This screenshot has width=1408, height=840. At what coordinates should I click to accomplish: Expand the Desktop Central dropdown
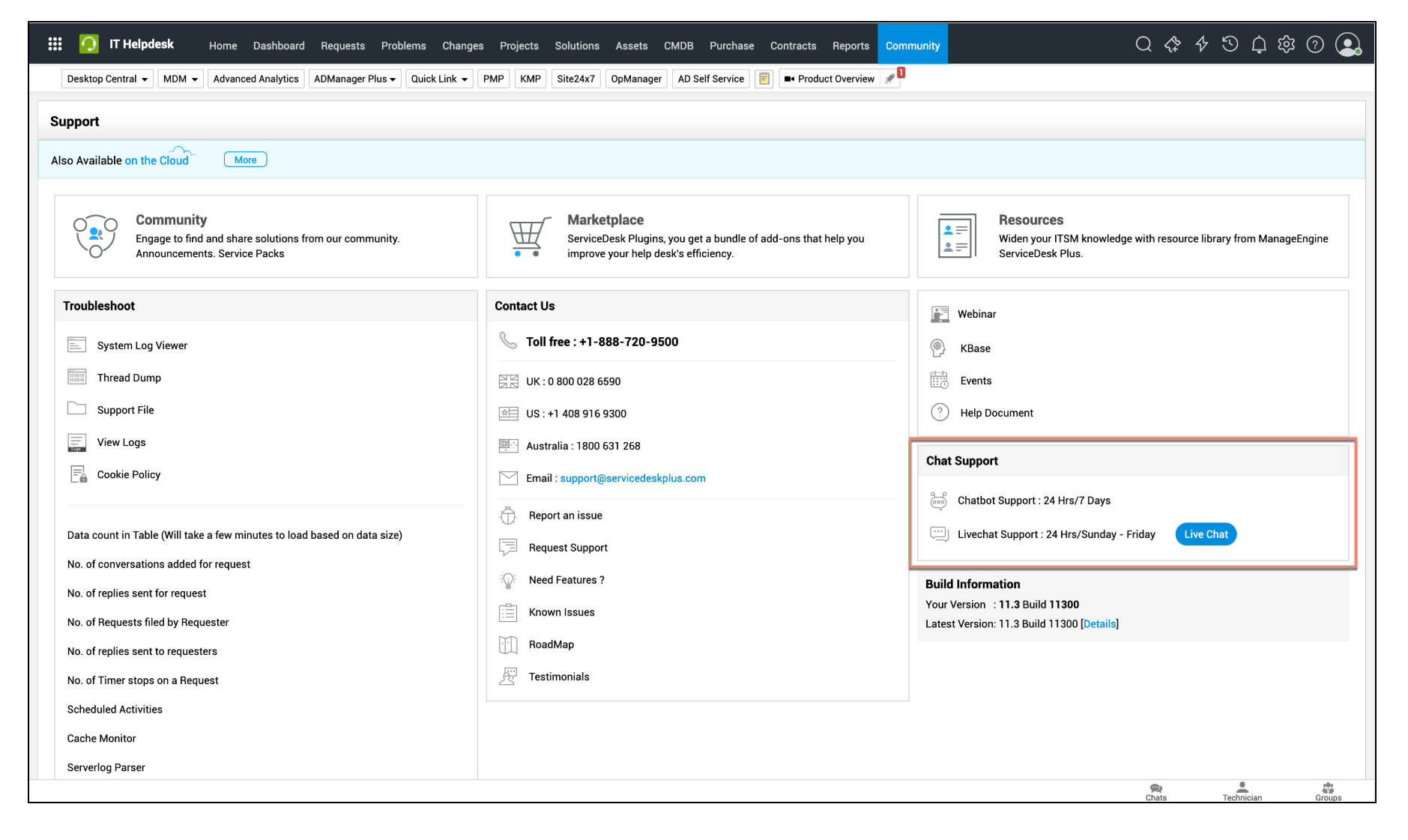point(107,79)
